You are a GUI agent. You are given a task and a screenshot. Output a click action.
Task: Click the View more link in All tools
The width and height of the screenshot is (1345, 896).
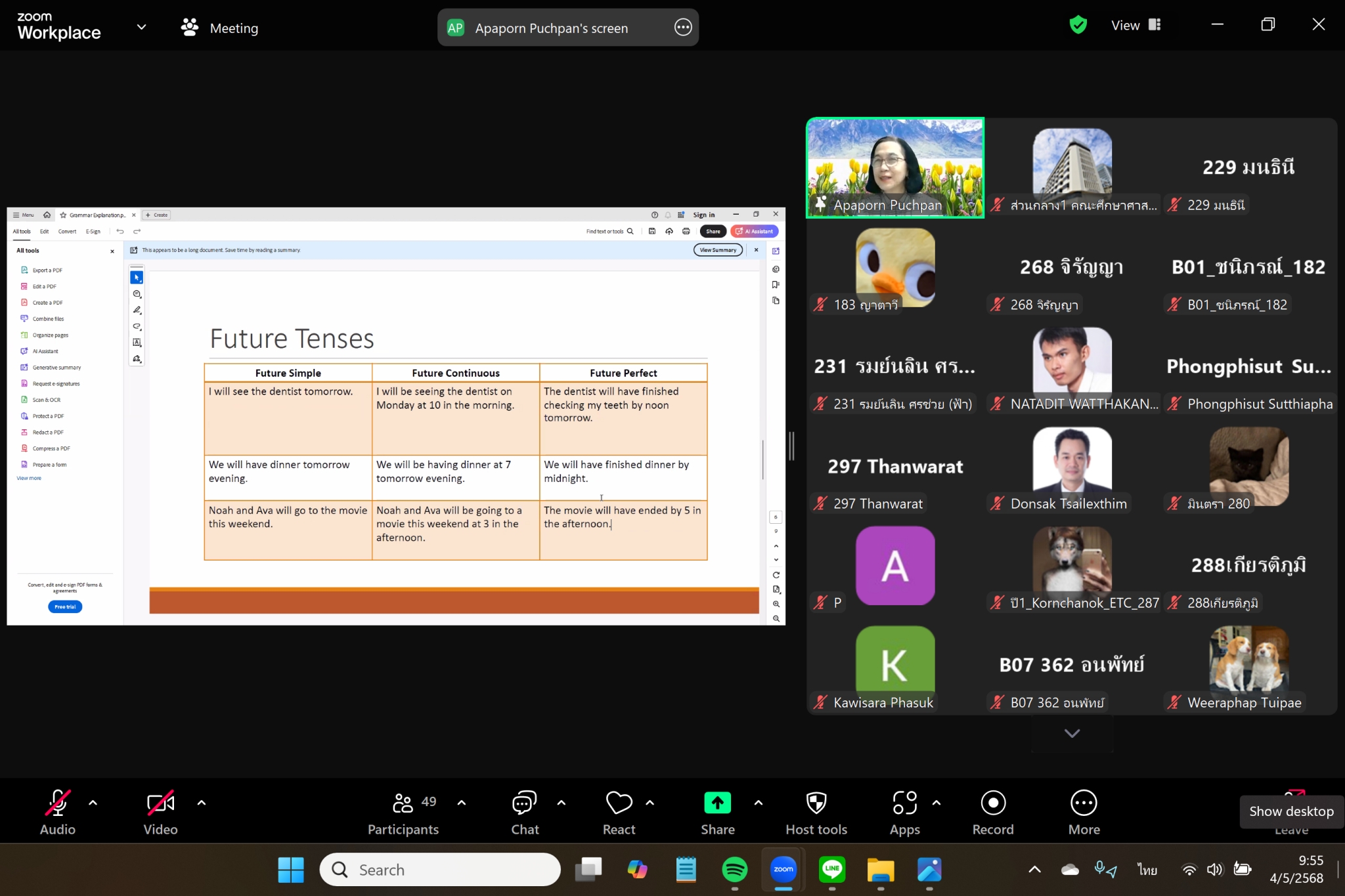click(29, 479)
